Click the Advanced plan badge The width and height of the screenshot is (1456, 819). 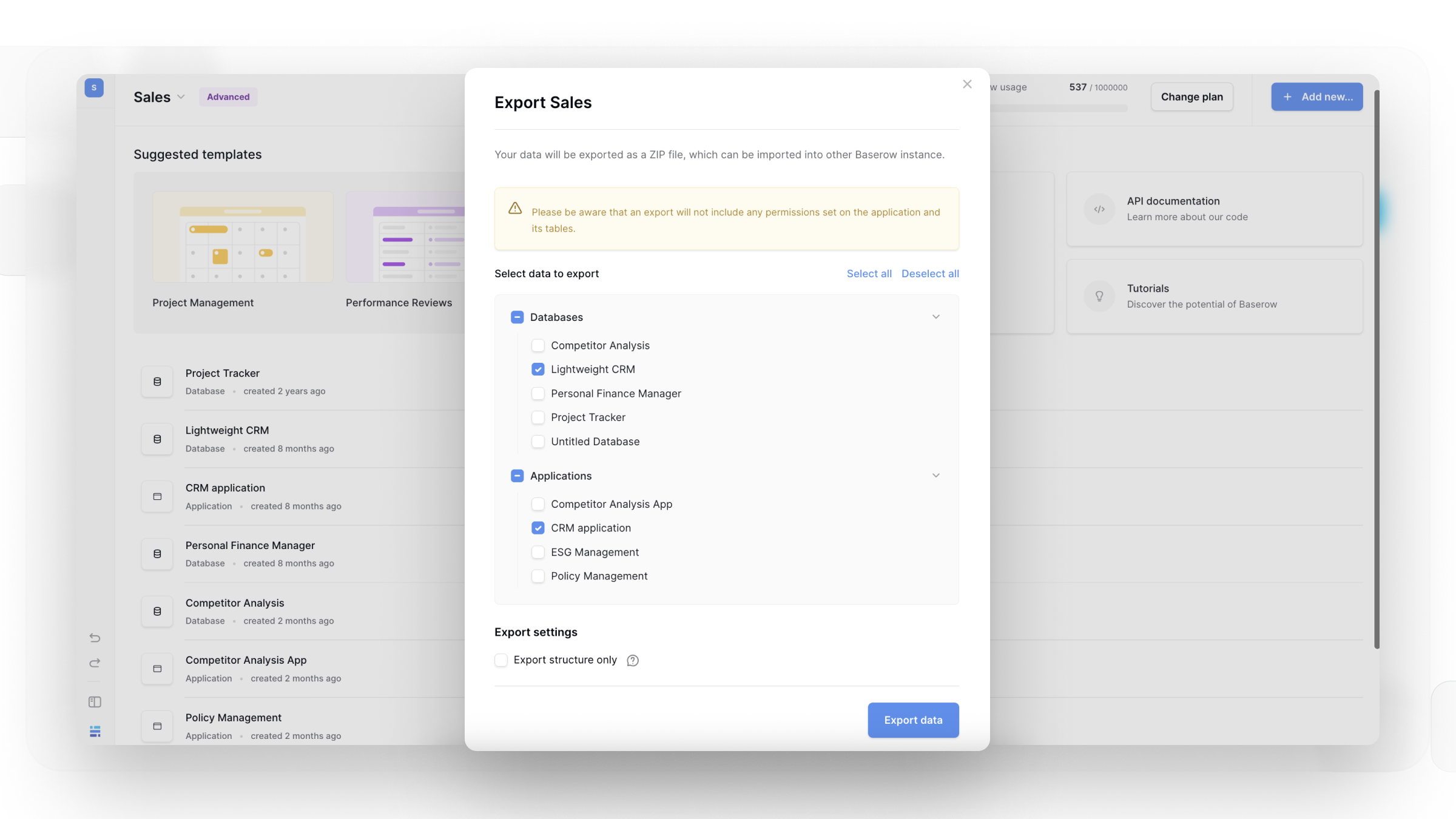pos(228,97)
